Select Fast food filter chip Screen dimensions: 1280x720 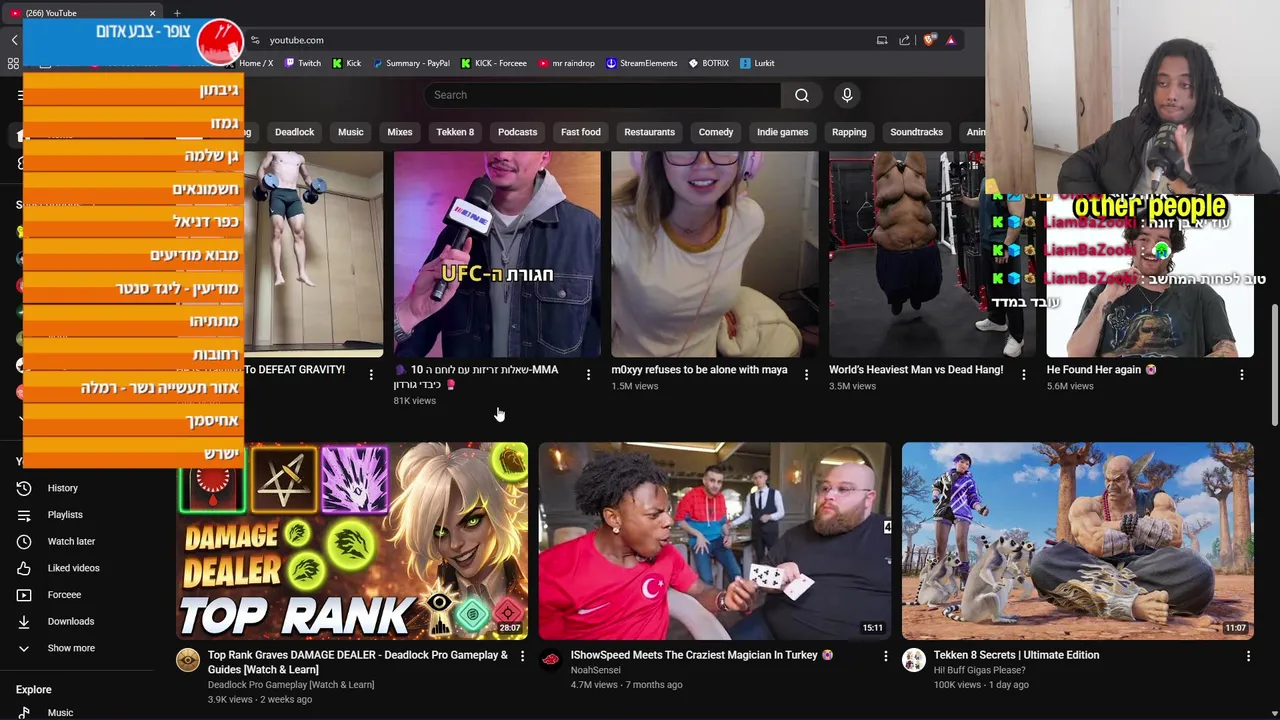pyautogui.click(x=580, y=132)
